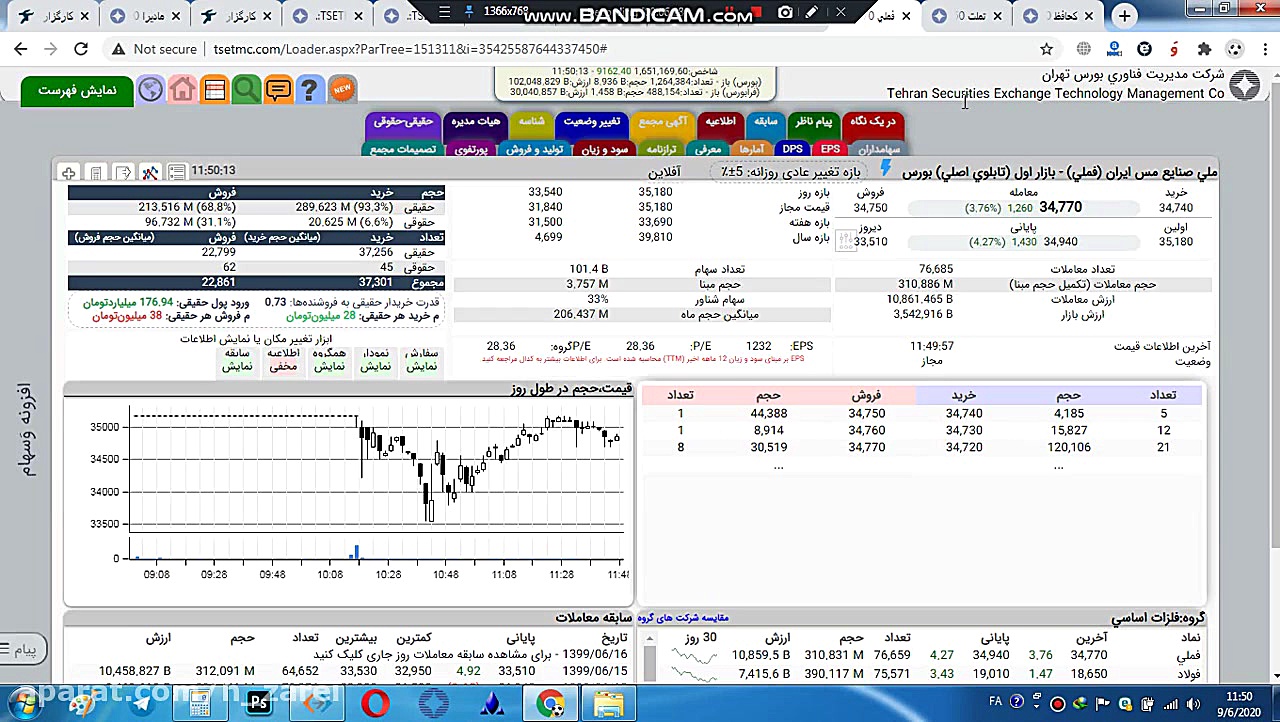
Task: Click the list settings icon beside the time
Action: 176,173
